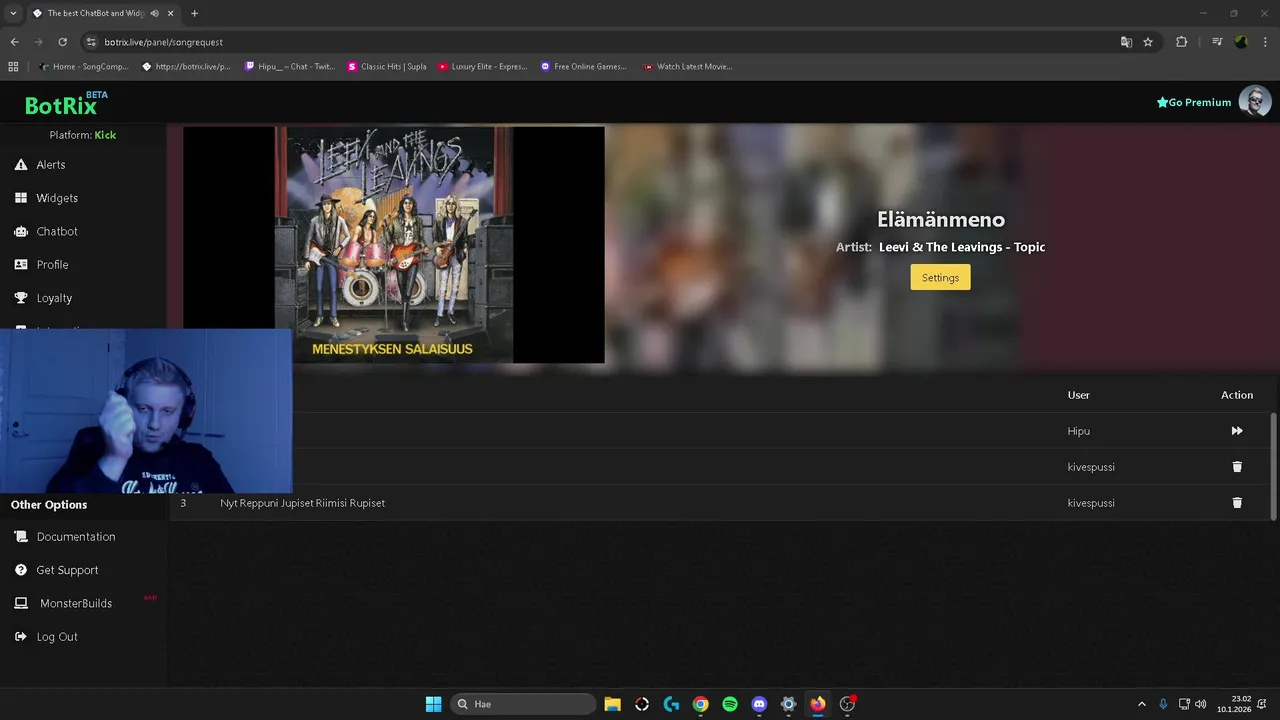
Task: Mute the tab's audio speaker icon
Action: (155, 13)
